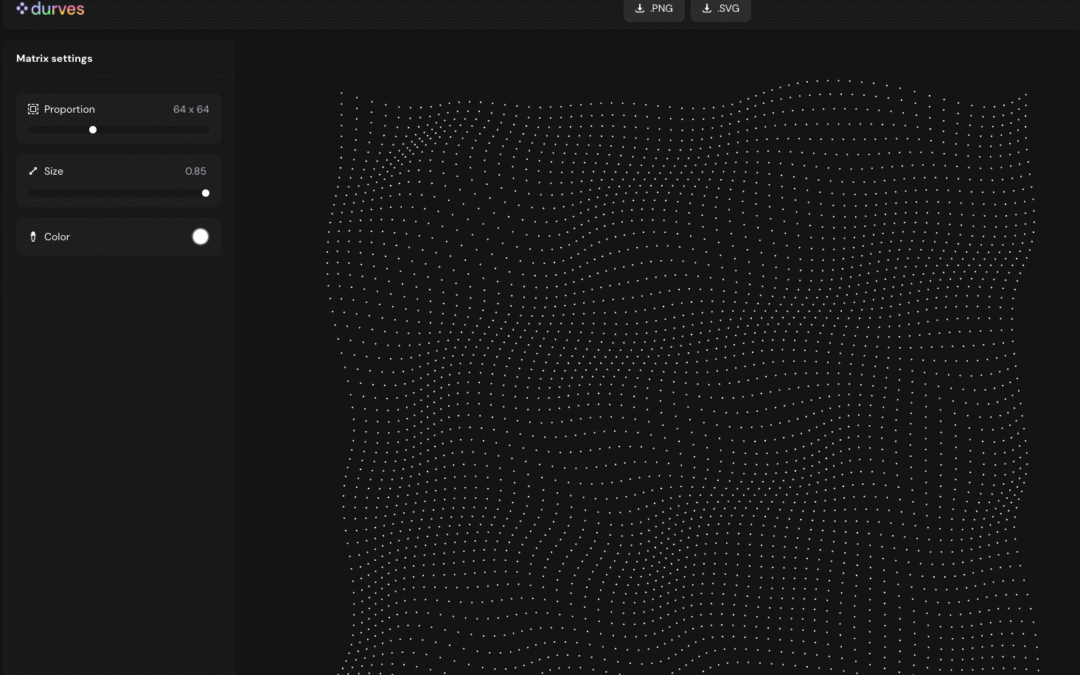This screenshot has width=1080, height=675.
Task: Click the Size resize arrow icon
Action: (33, 171)
